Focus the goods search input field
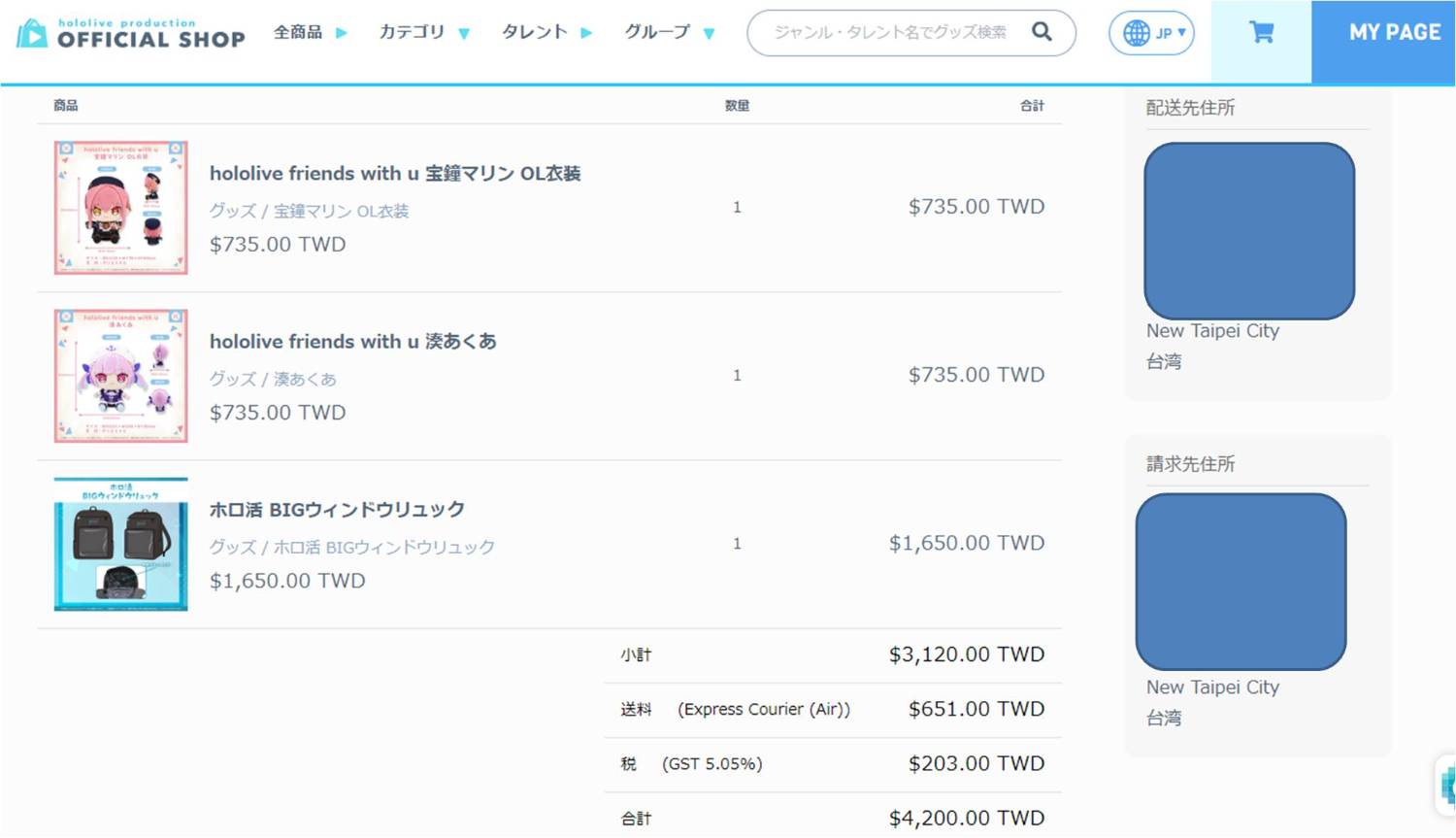This screenshot has width=1456, height=838. (890, 32)
